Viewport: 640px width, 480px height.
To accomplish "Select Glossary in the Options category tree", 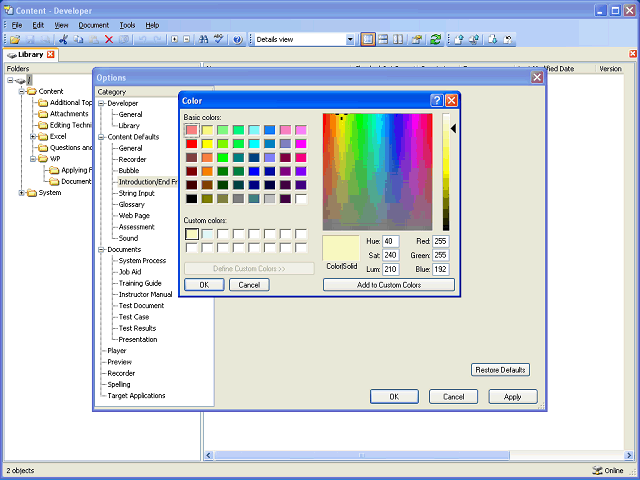I will click(x=131, y=204).
